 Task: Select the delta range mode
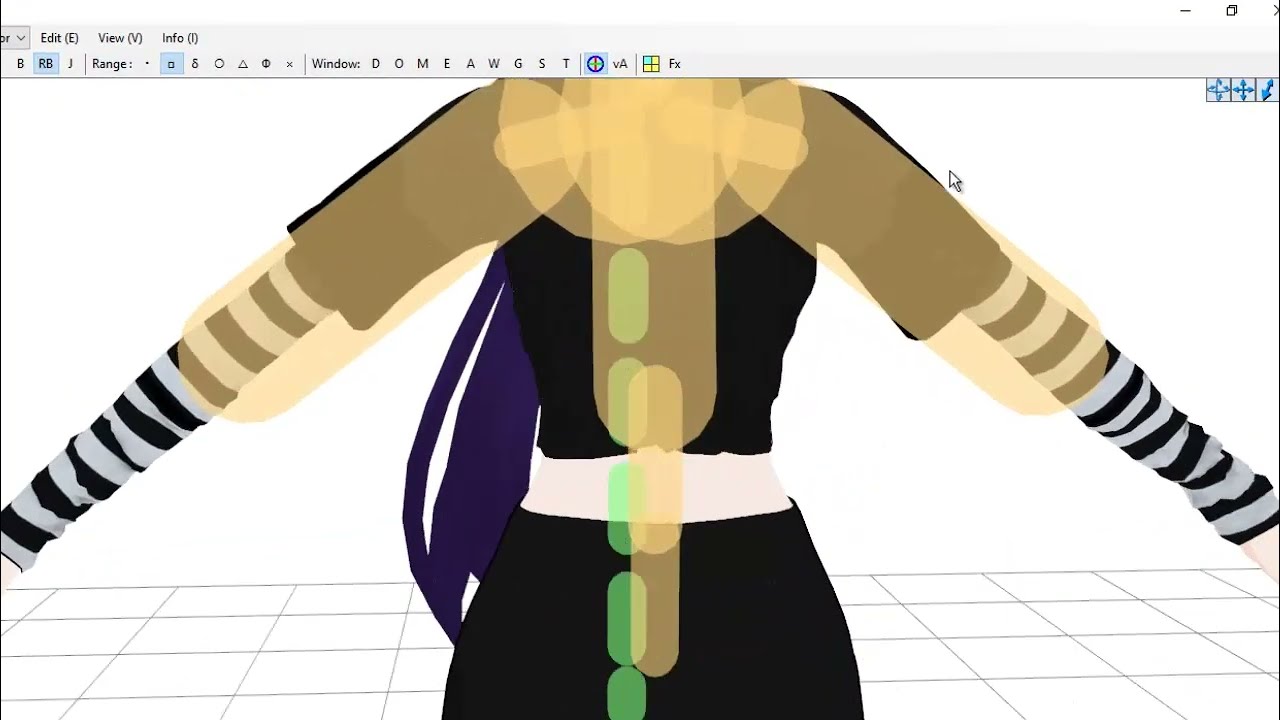[x=195, y=64]
